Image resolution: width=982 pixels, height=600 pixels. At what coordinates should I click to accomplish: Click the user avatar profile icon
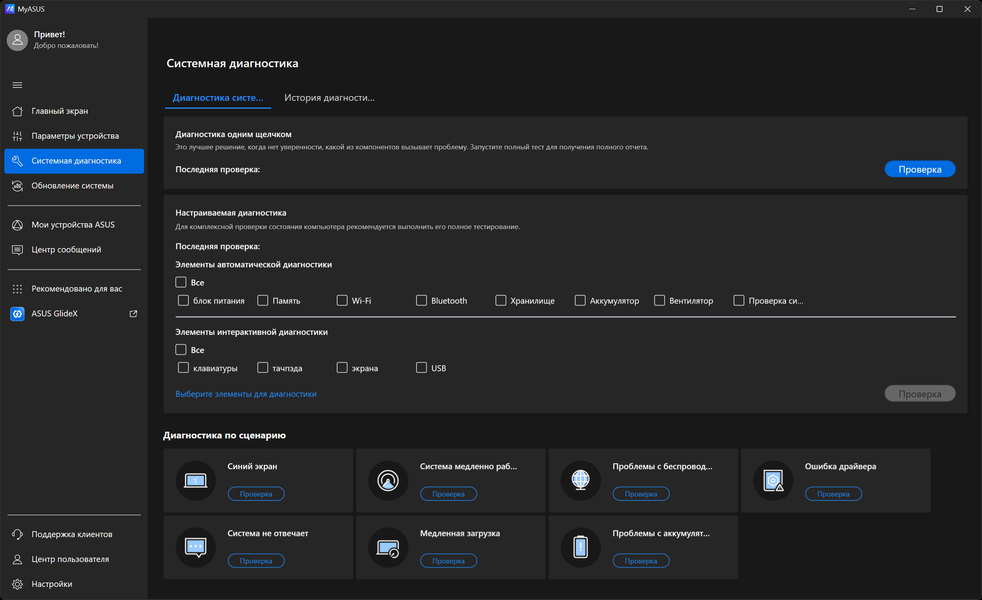click(x=18, y=40)
